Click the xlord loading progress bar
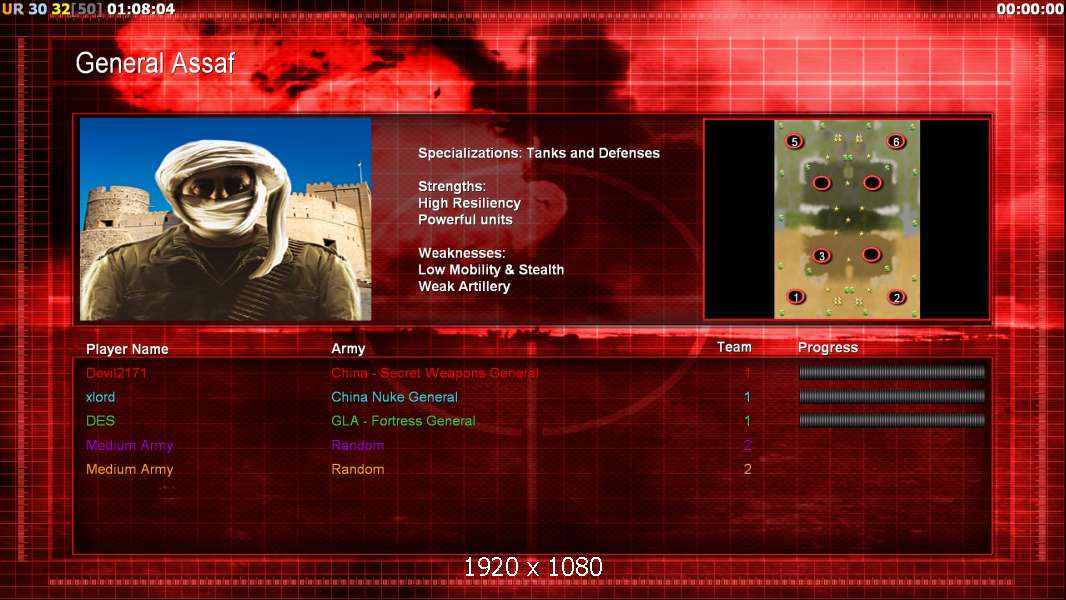 892,396
